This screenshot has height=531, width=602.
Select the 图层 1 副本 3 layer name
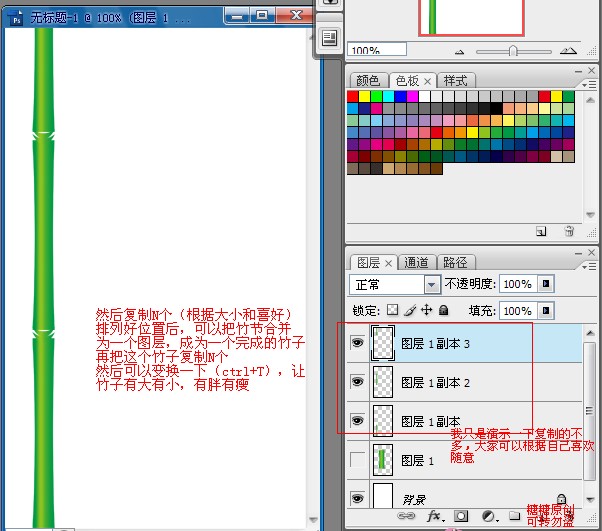point(435,344)
